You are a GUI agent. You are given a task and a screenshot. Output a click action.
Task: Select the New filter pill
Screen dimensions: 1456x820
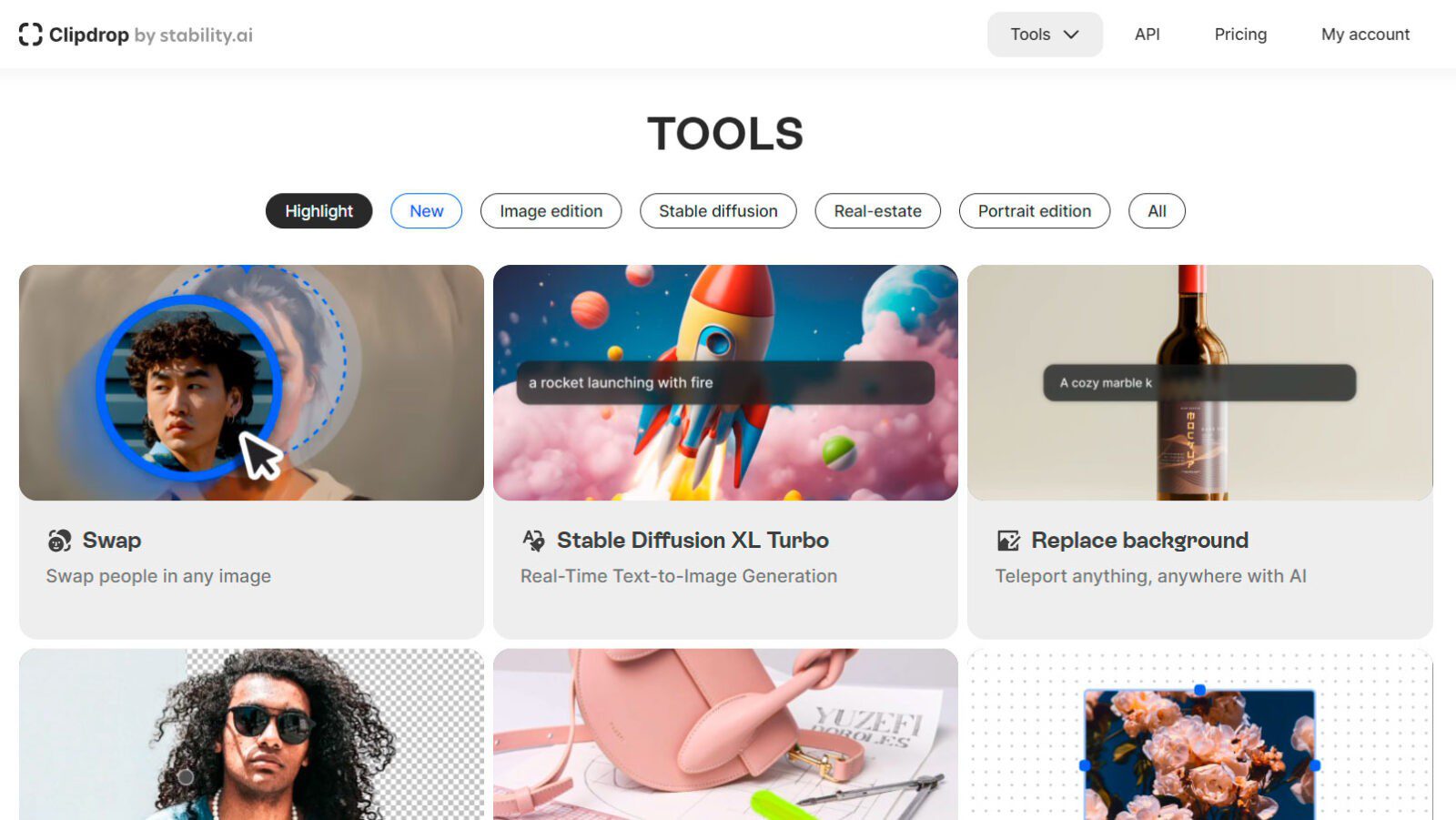pyautogui.click(x=426, y=211)
